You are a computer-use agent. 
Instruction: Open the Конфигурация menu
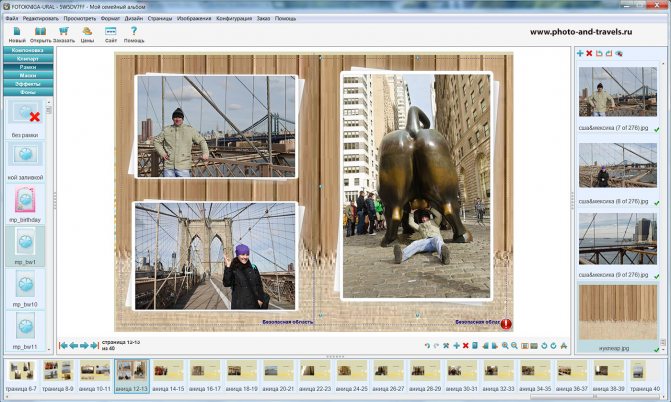click(x=234, y=18)
